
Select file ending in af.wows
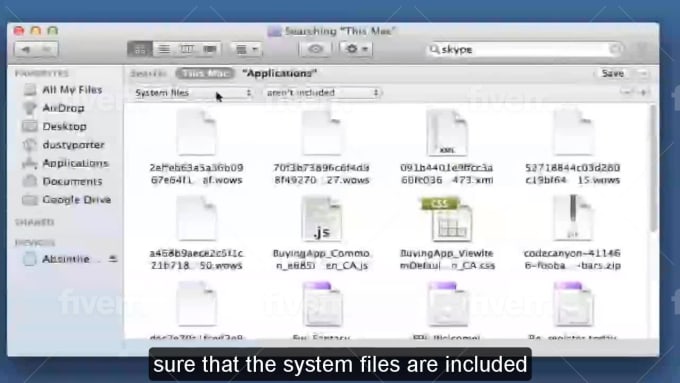pyautogui.click(x=196, y=147)
